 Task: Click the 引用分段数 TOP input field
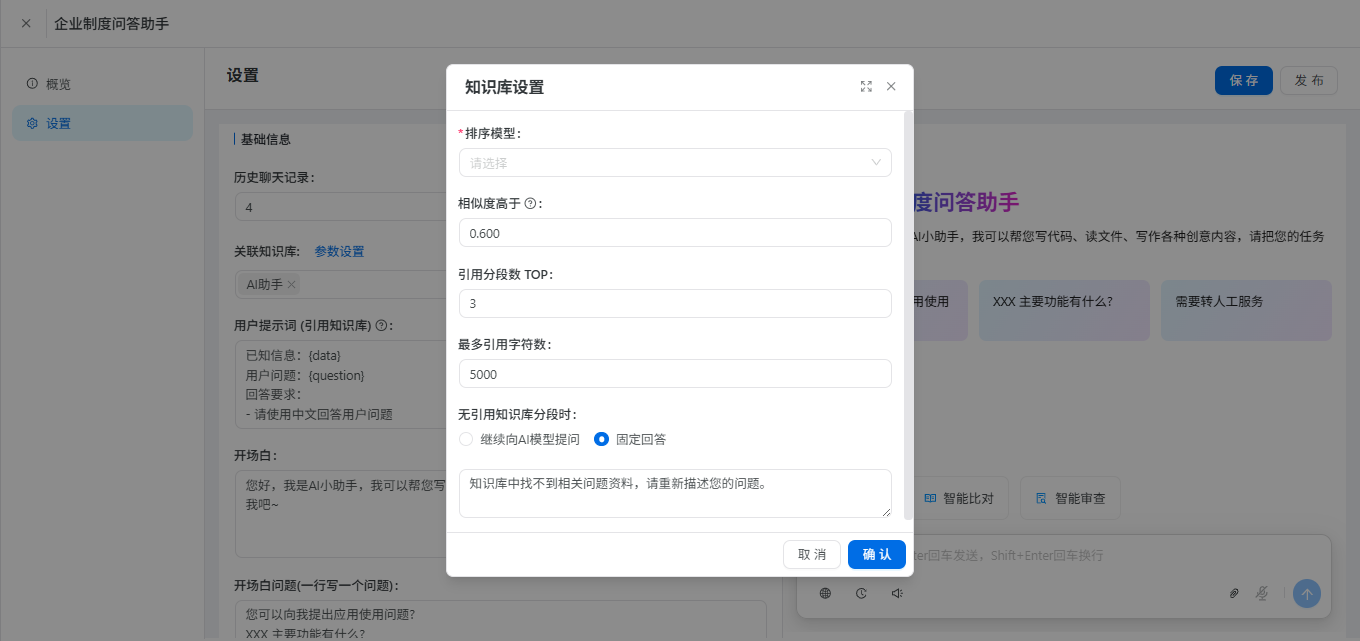coord(675,303)
